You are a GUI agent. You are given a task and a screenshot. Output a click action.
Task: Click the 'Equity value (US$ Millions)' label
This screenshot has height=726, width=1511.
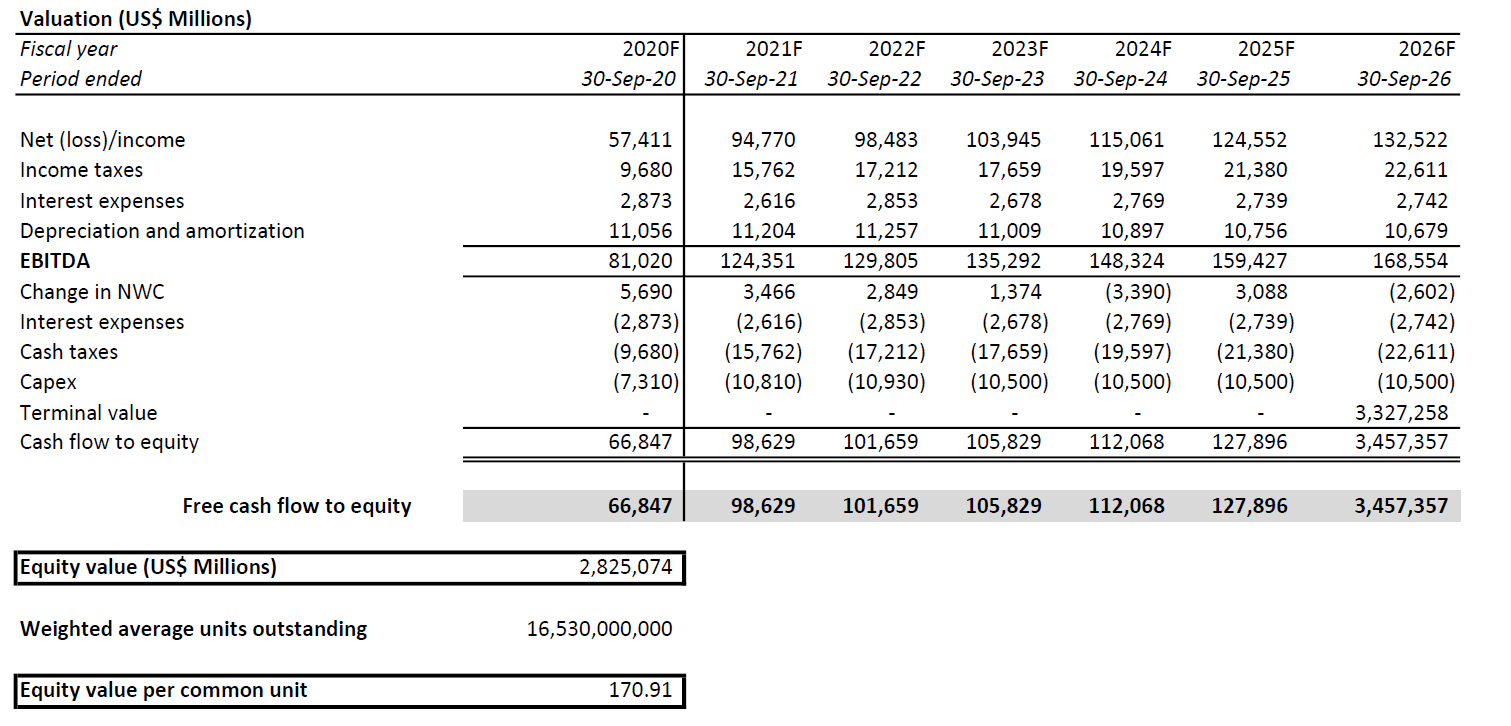click(149, 567)
